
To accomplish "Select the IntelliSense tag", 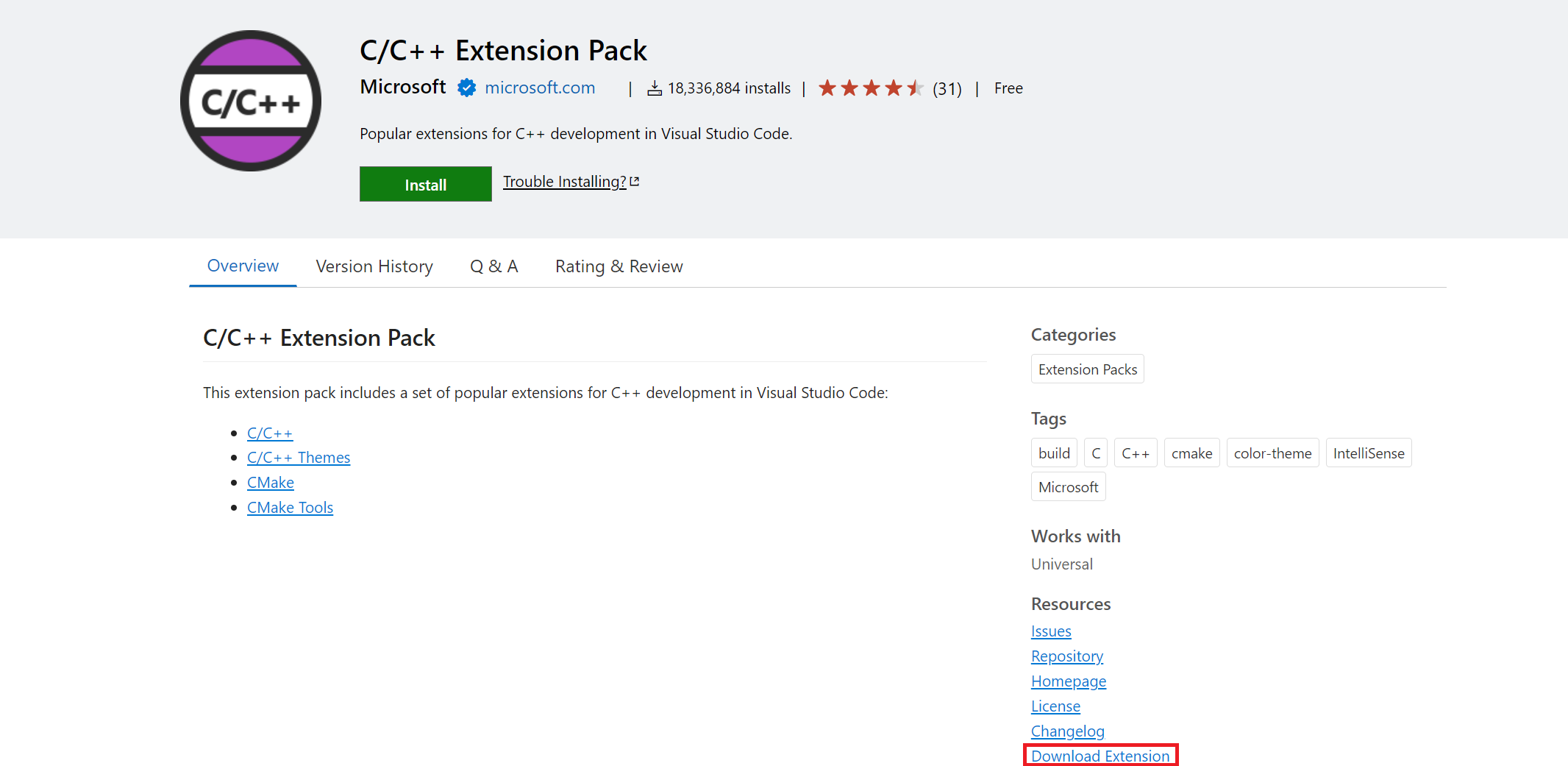I will 1369,453.
